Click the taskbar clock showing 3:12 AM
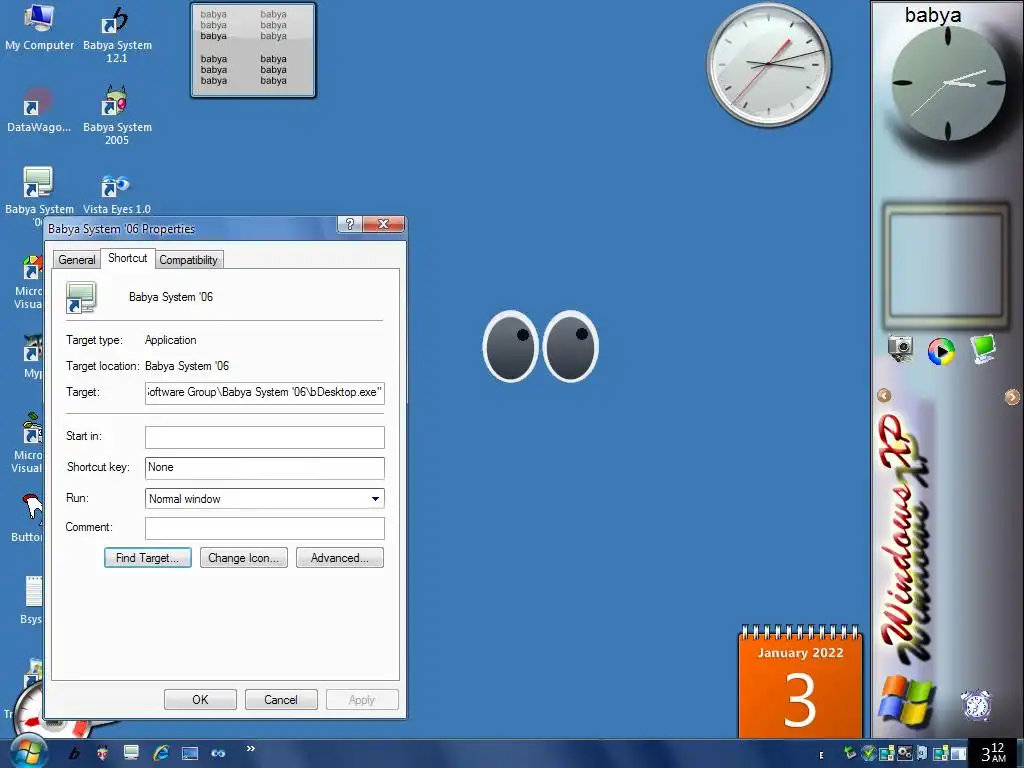 pyautogui.click(x=993, y=753)
